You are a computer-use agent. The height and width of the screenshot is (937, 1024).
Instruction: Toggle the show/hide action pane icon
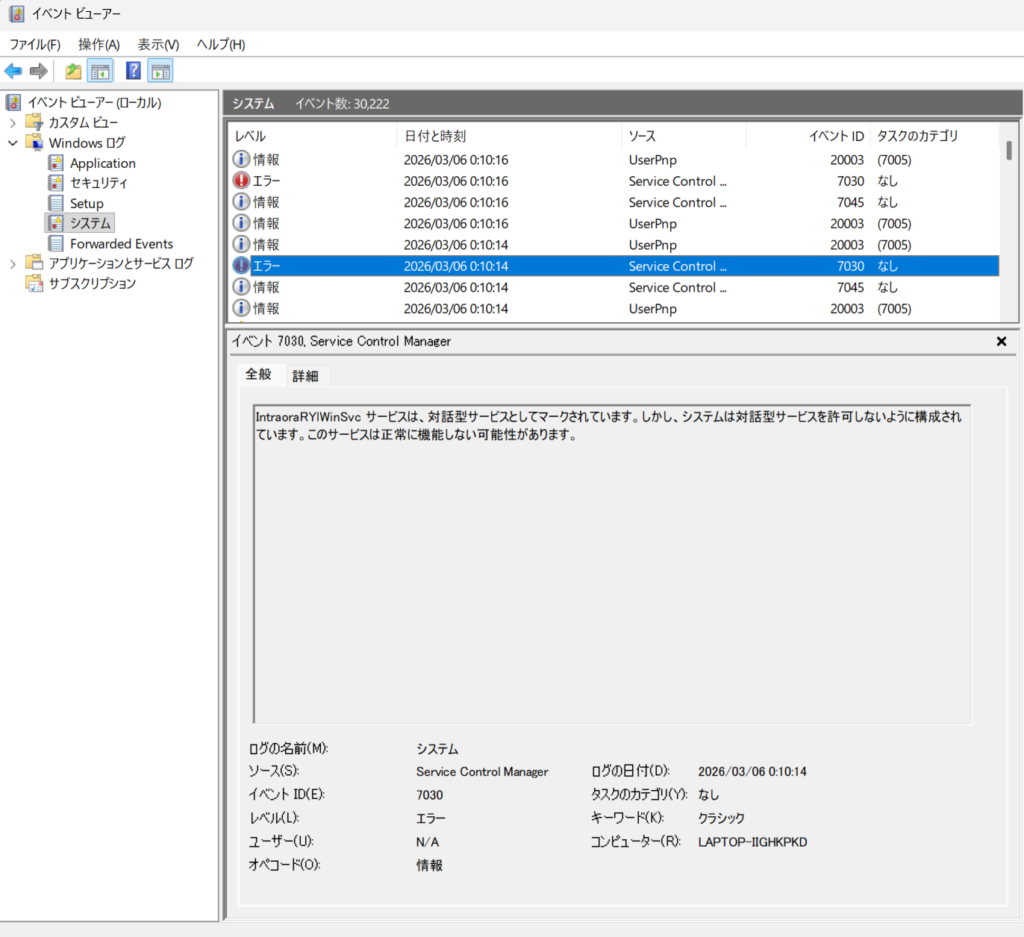(x=160, y=71)
